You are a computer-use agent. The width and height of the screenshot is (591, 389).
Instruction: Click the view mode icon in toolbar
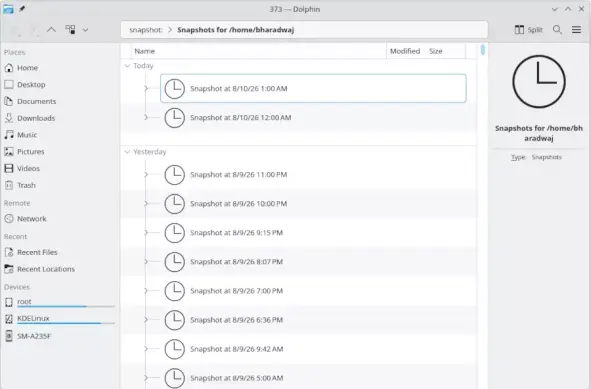(70, 29)
